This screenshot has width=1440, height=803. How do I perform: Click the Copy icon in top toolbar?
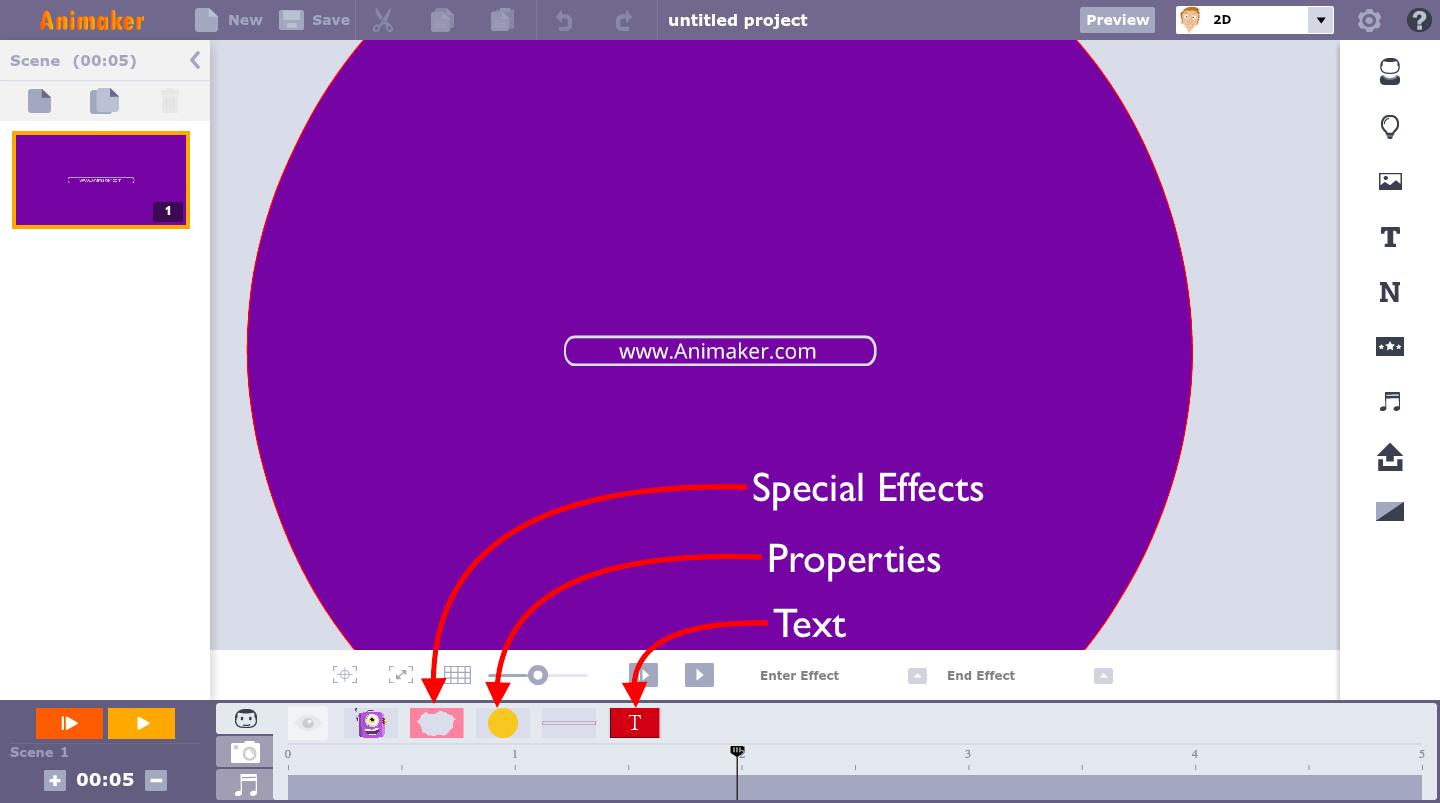coord(441,20)
